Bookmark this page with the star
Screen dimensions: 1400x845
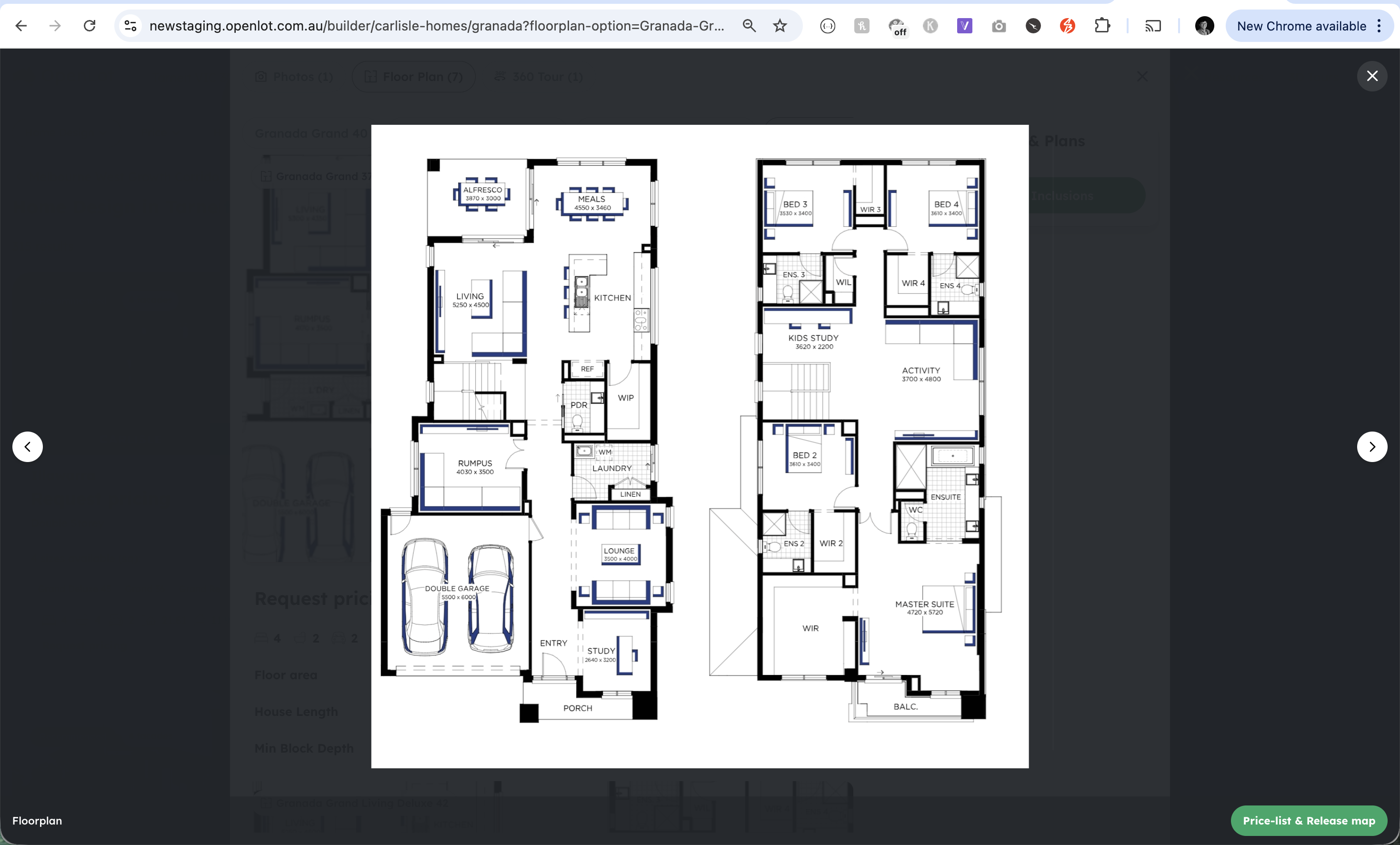(780, 26)
